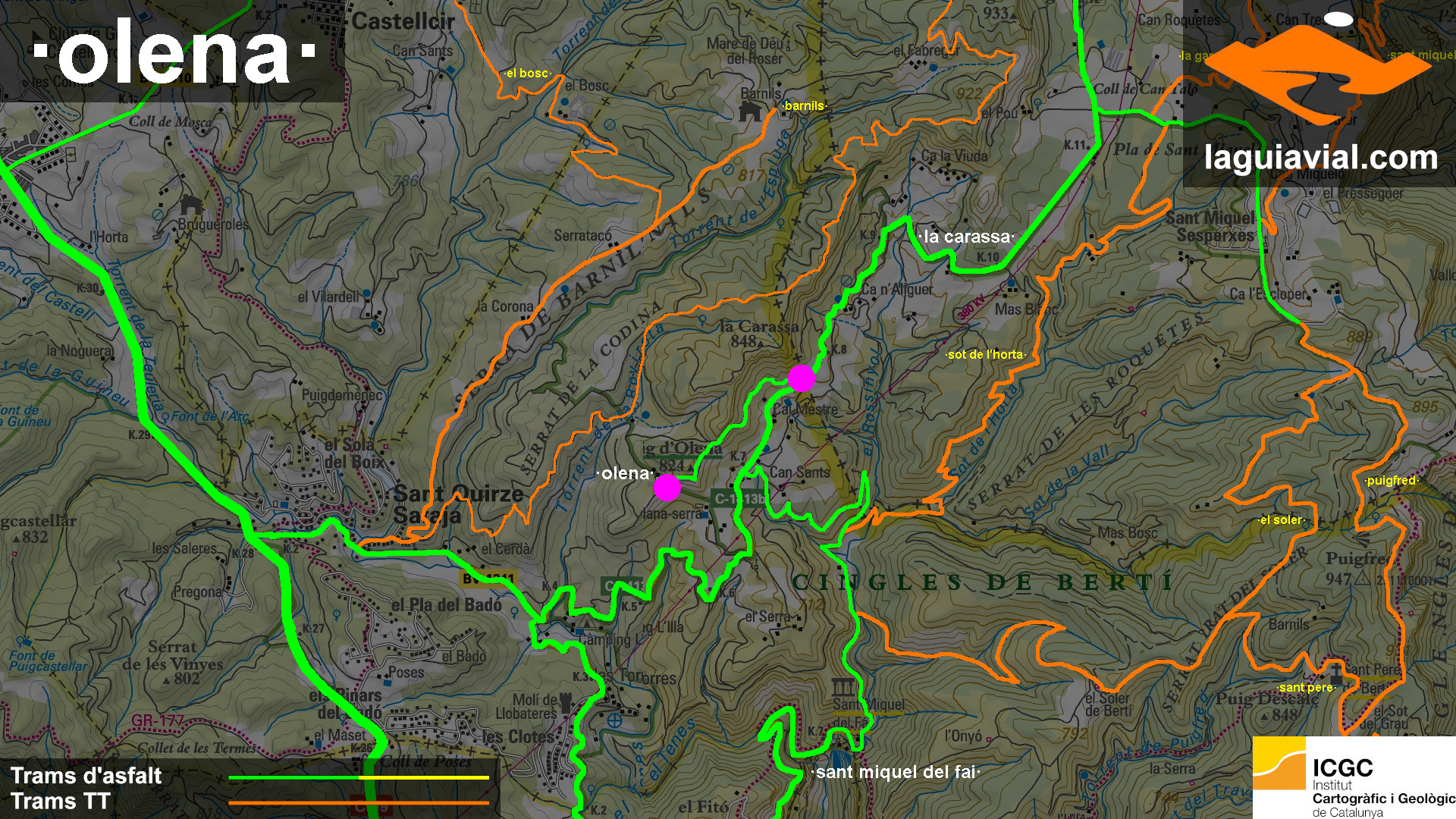Click the magenta marker near la Carassa
Viewport: 1456px width, 819px height.
pos(802,378)
